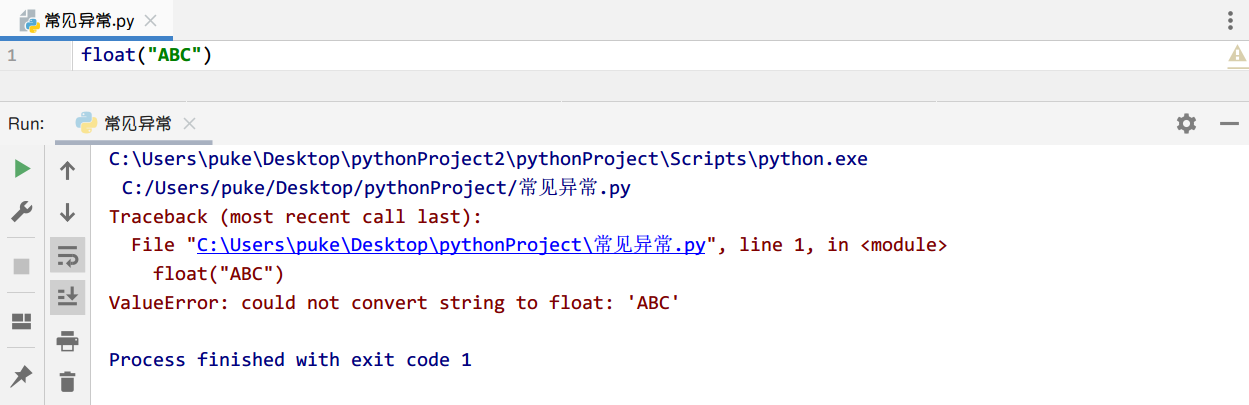Open the editor tabs three-dot menu

coord(1231,21)
